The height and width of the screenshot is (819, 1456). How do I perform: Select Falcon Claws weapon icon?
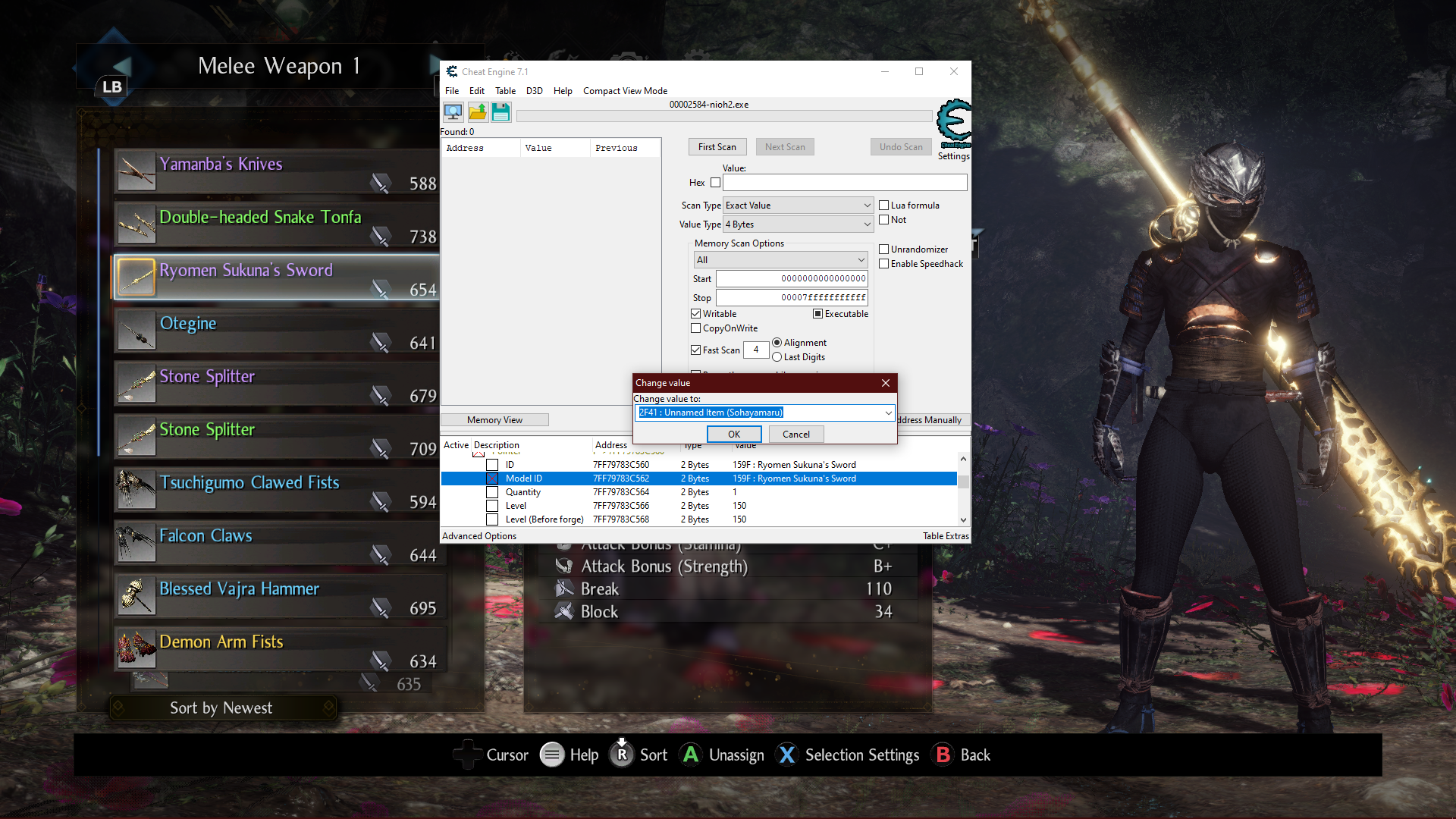(x=136, y=543)
